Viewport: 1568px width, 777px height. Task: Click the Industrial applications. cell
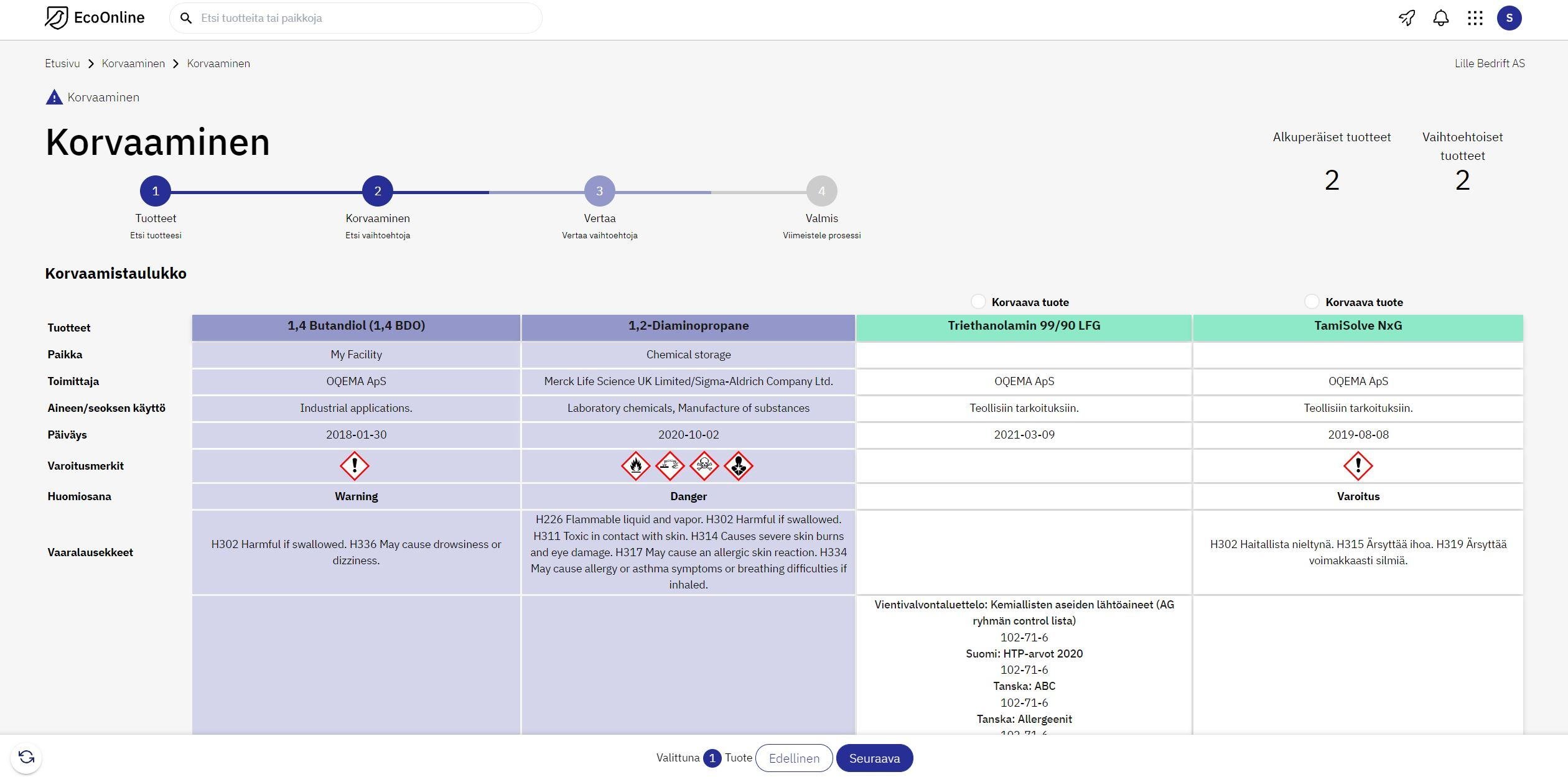(x=356, y=408)
